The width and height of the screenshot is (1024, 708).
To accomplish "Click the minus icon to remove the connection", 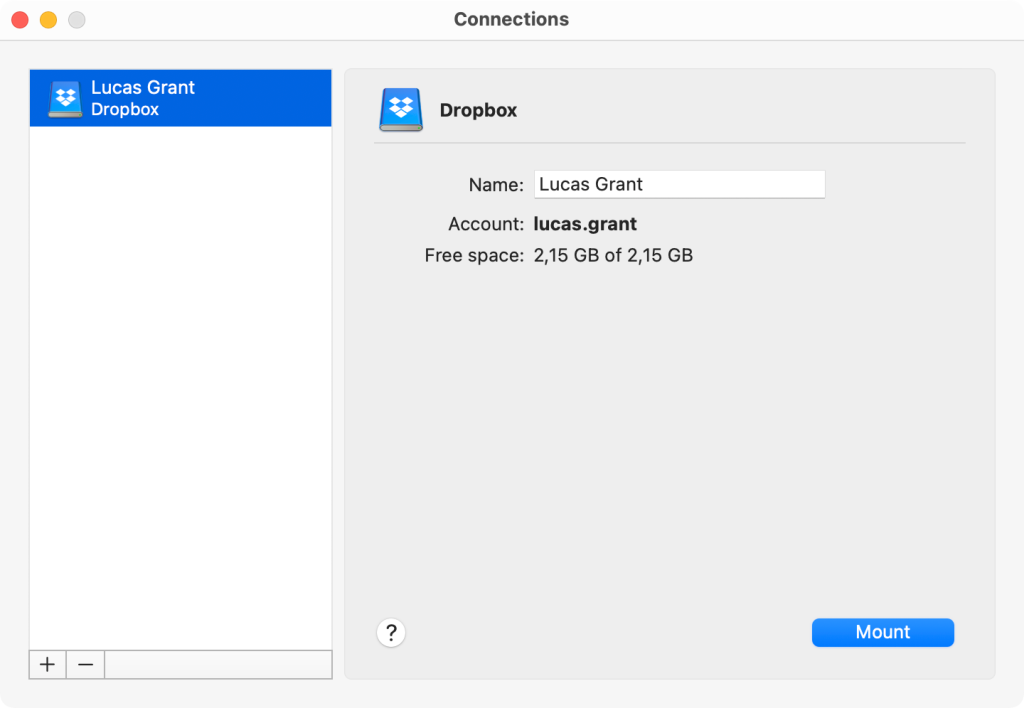I will click(x=84, y=664).
